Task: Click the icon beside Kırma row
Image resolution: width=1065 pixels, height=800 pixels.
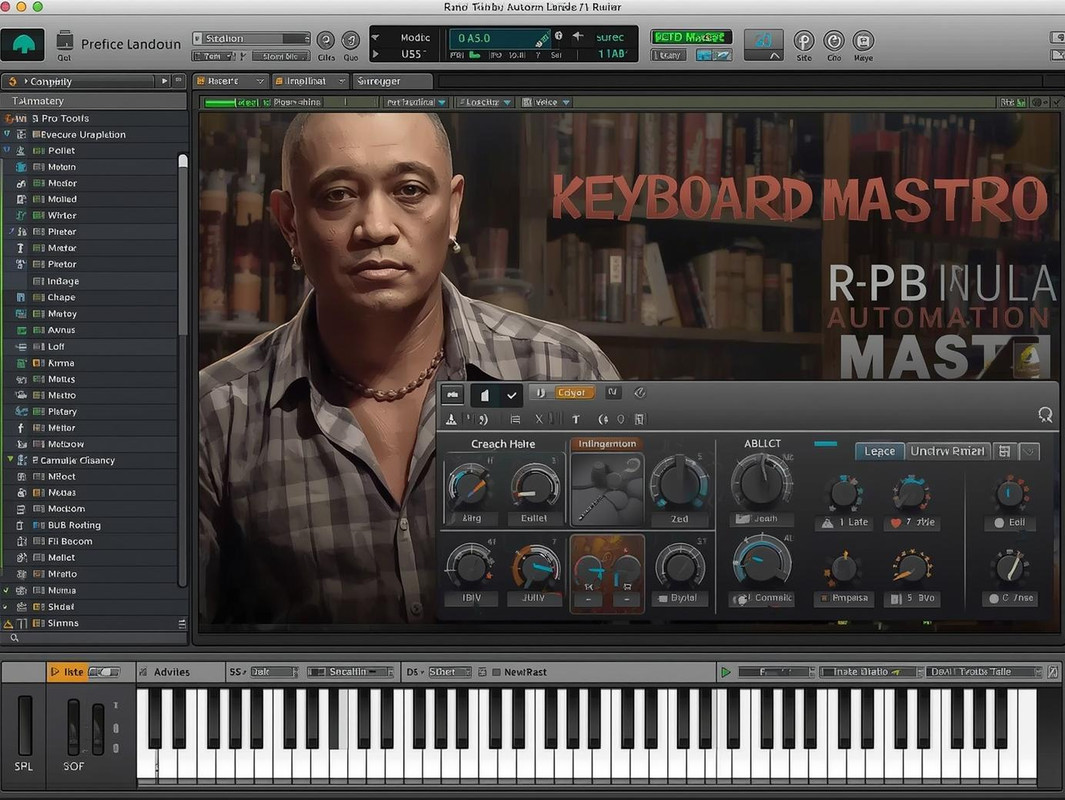Action: tap(21, 363)
